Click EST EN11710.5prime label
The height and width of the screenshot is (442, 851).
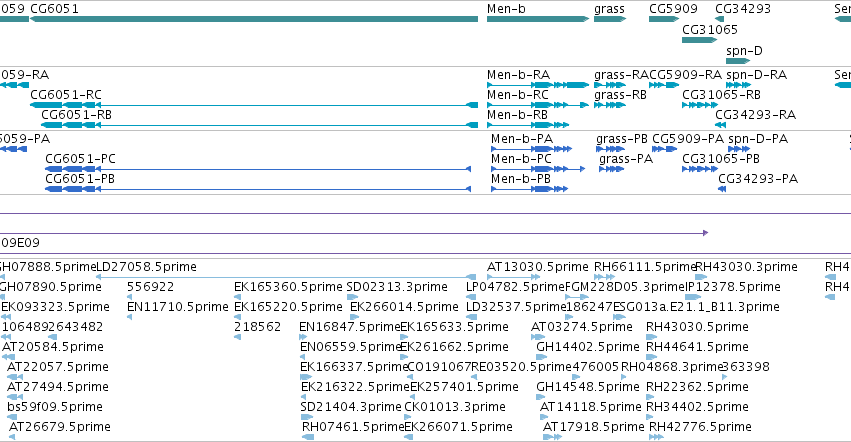(x=177, y=307)
